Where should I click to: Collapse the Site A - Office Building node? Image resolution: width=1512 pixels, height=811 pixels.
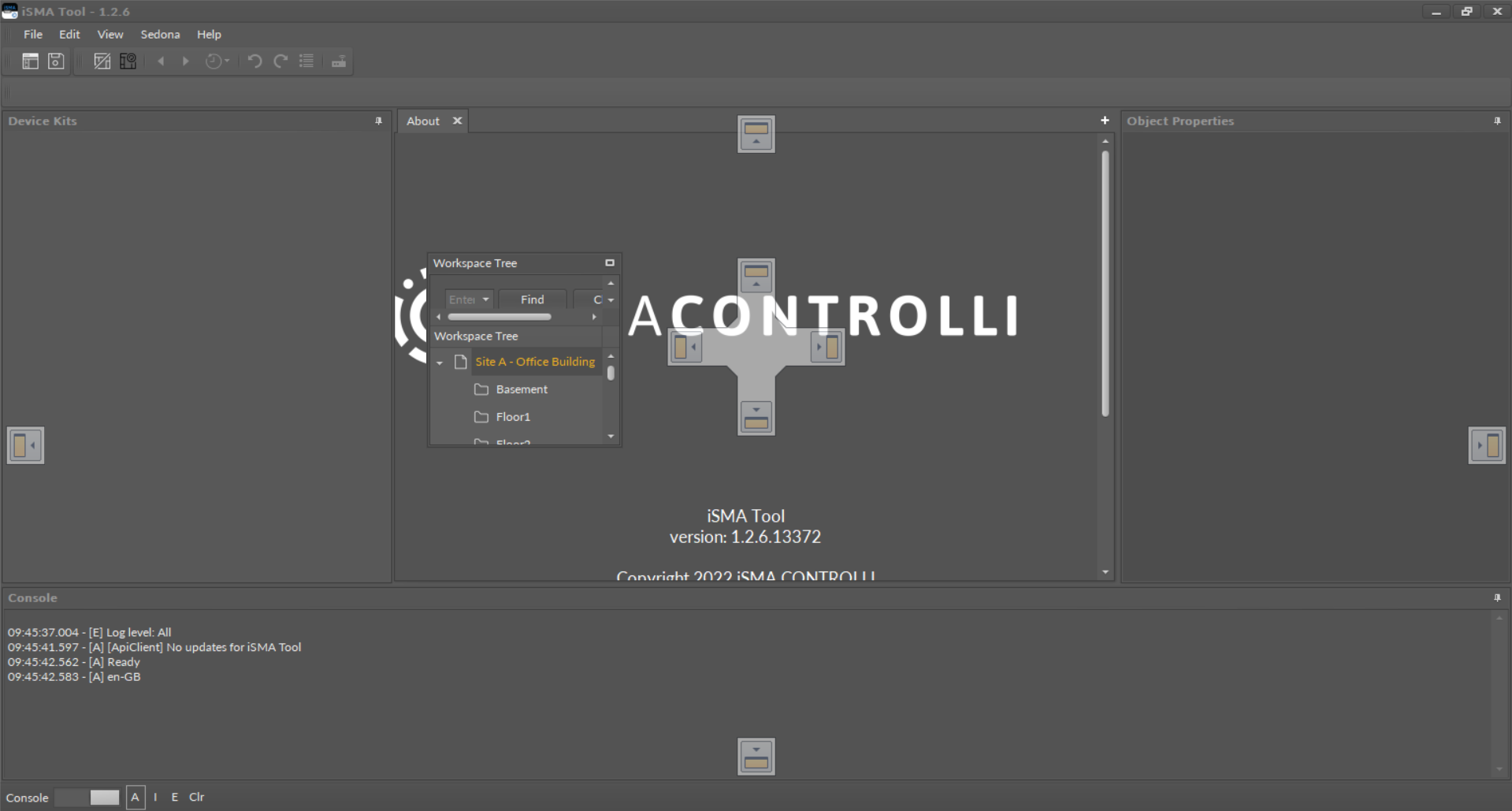tap(440, 363)
